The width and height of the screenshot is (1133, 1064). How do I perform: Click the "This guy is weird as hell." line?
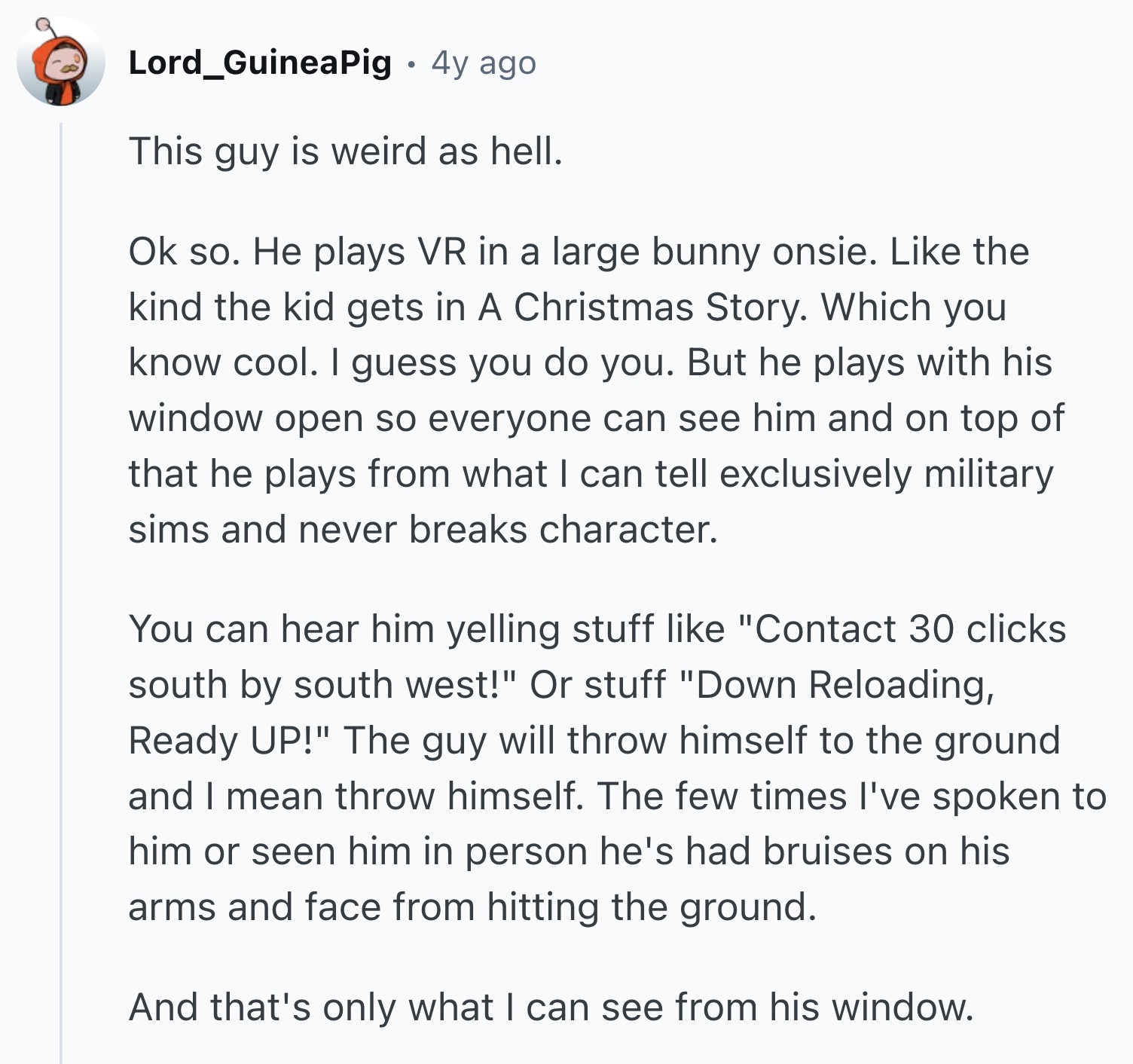pos(346,151)
